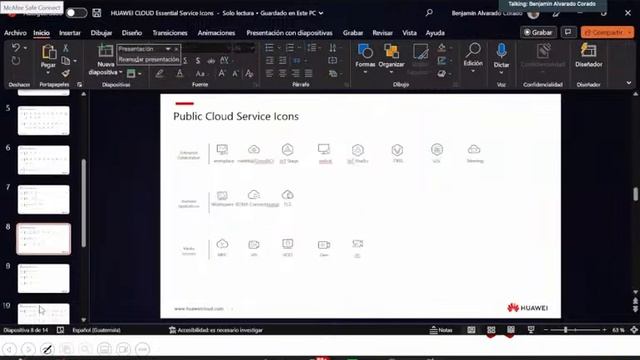Open the comments pane icon
The image size is (640, 360).
pos(568,32)
